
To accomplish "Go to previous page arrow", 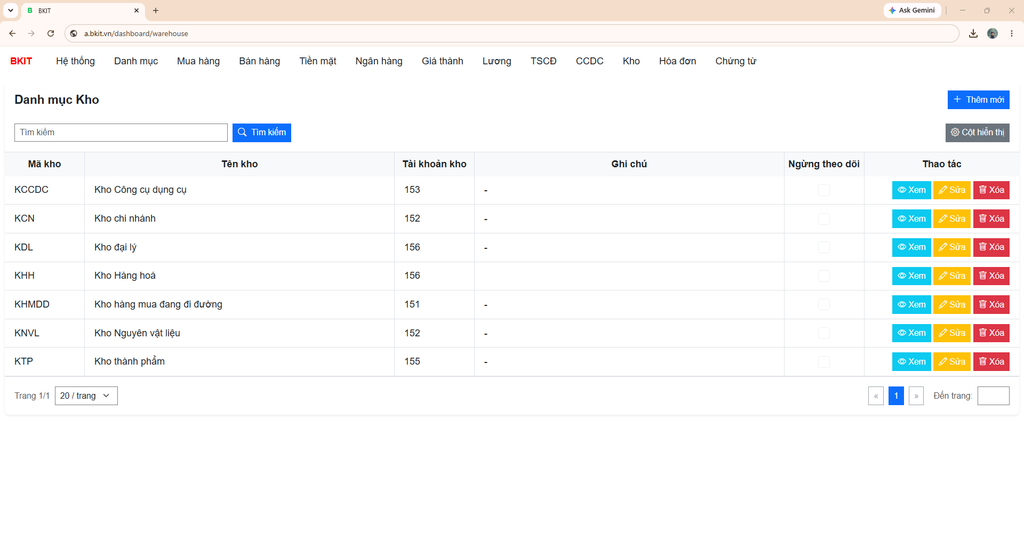I will coord(876,396).
